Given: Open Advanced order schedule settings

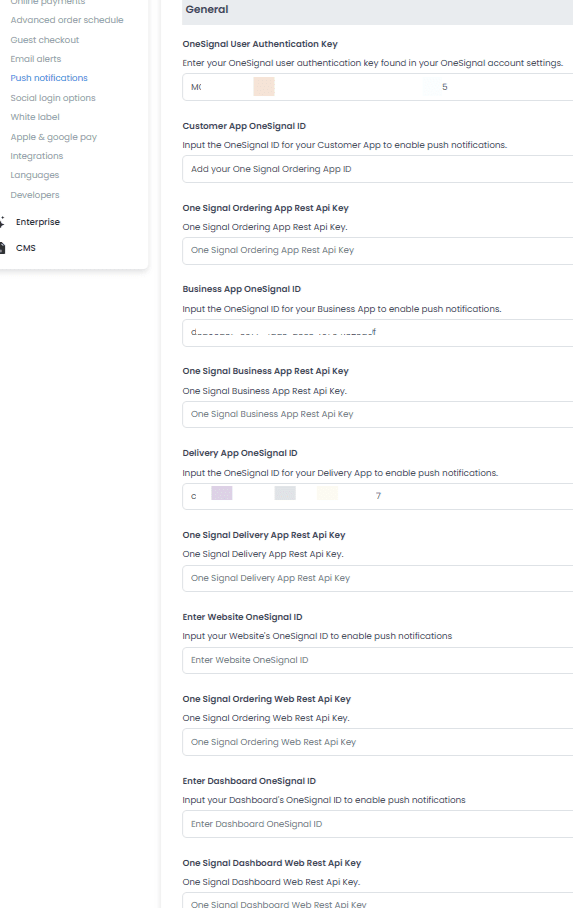Looking at the screenshot, I should pos(67,20).
